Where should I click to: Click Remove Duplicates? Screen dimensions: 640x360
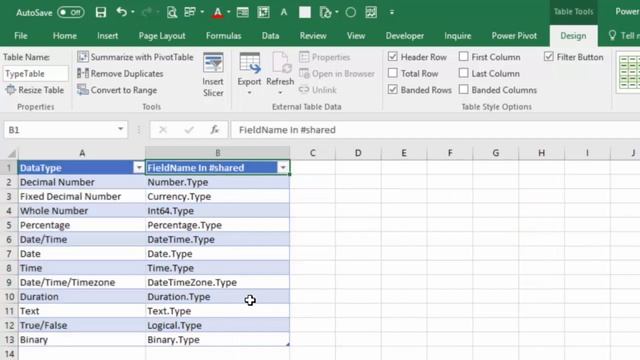120,73
